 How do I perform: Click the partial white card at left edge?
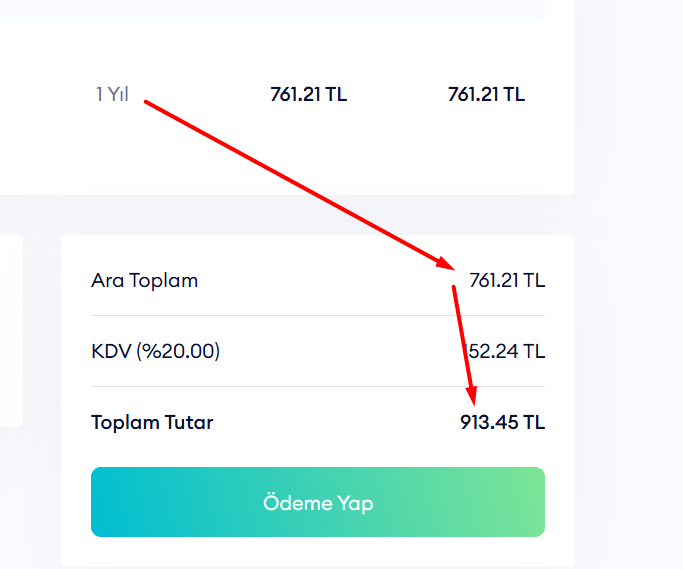pyautogui.click(x=11, y=331)
